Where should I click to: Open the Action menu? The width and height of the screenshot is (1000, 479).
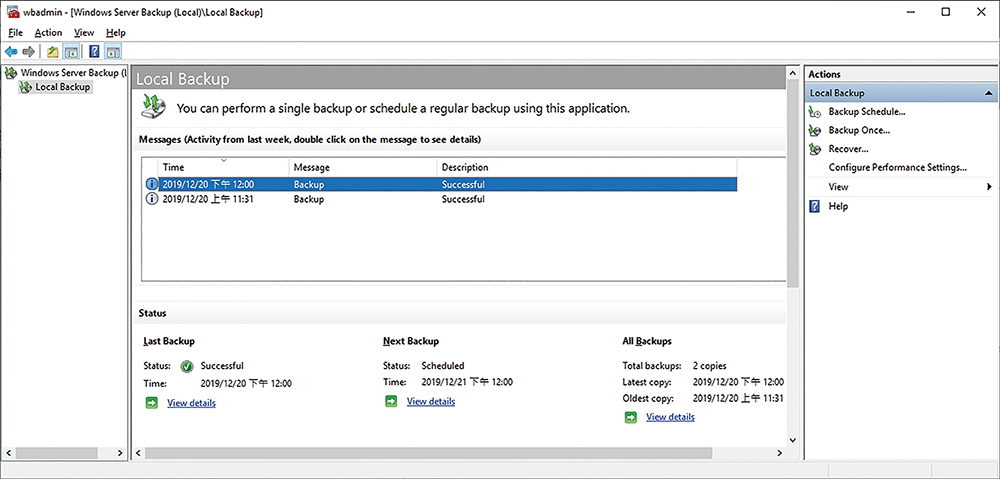pyautogui.click(x=48, y=33)
